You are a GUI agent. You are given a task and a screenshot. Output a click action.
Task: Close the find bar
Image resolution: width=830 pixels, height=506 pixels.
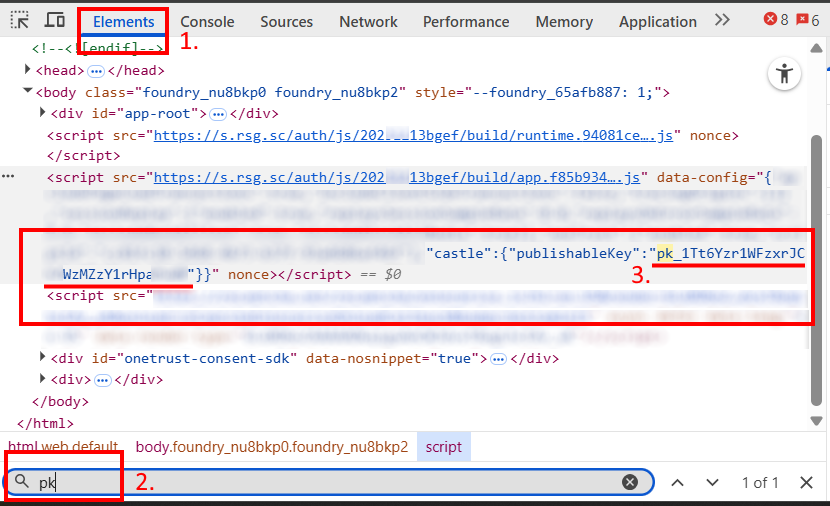(806, 482)
